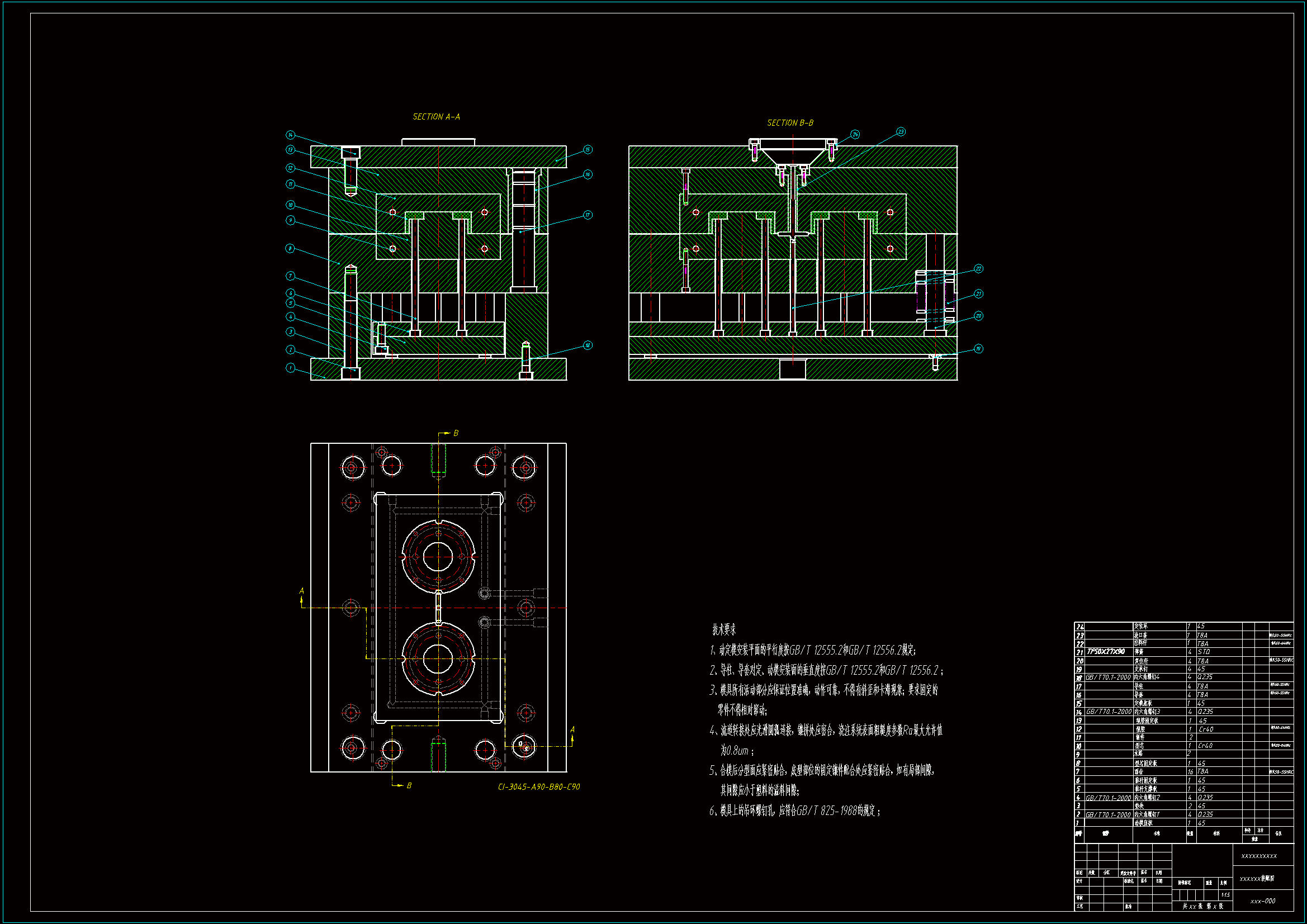Click balloon 17 for guide pillar
The height and width of the screenshot is (924, 1307).
pos(588,215)
